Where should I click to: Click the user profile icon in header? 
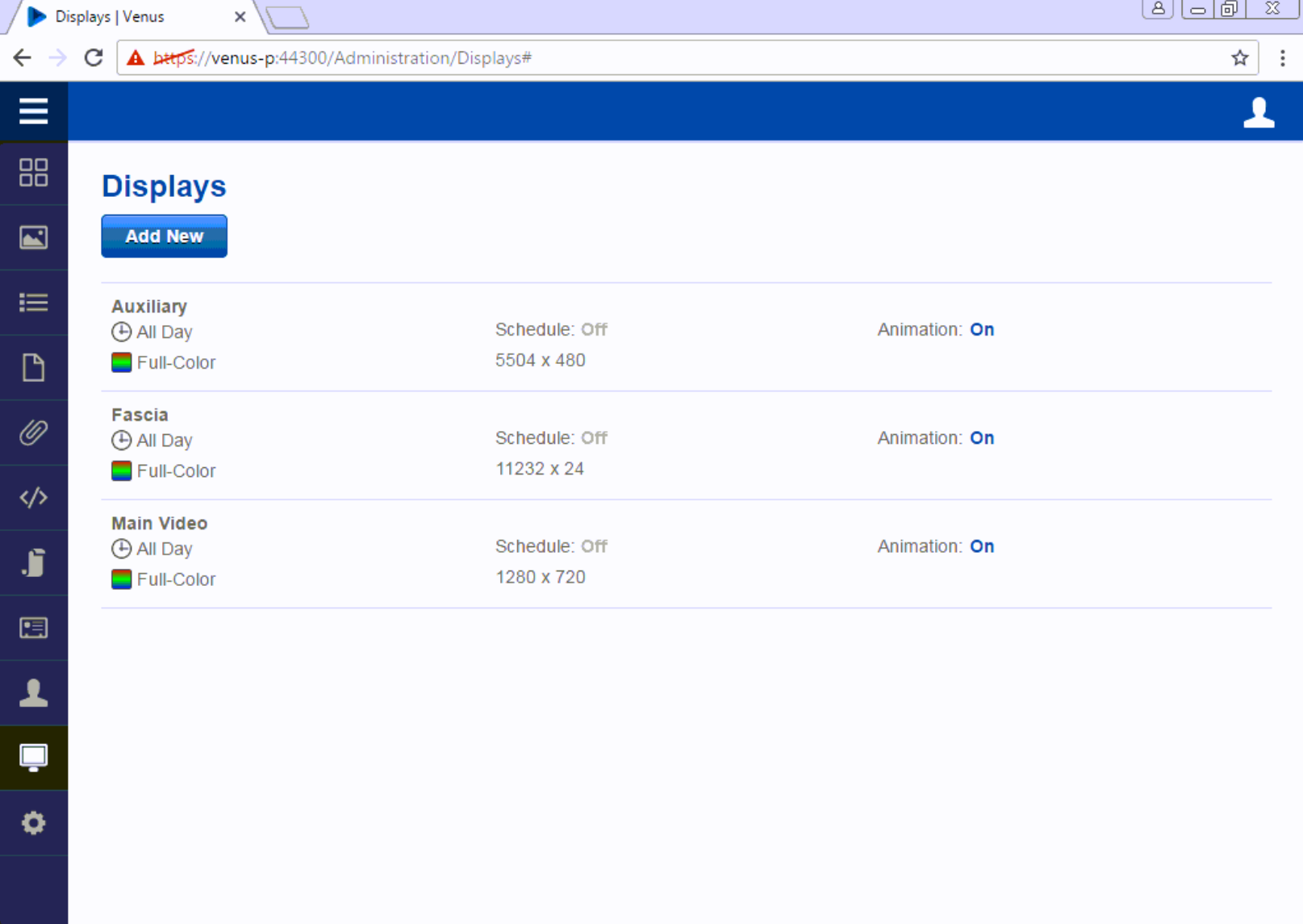pyautogui.click(x=1258, y=112)
